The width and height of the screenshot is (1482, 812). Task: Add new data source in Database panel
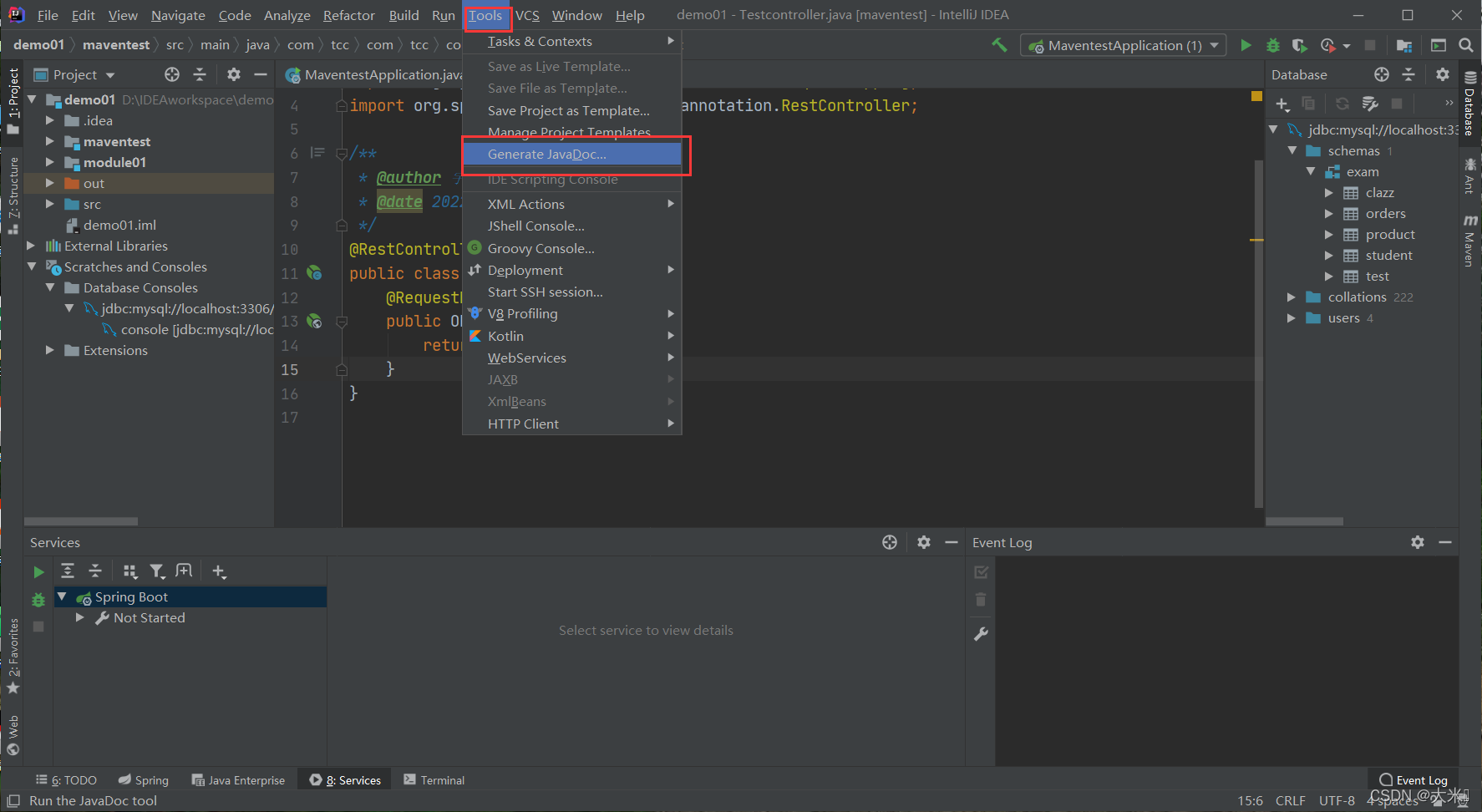(x=1282, y=104)
